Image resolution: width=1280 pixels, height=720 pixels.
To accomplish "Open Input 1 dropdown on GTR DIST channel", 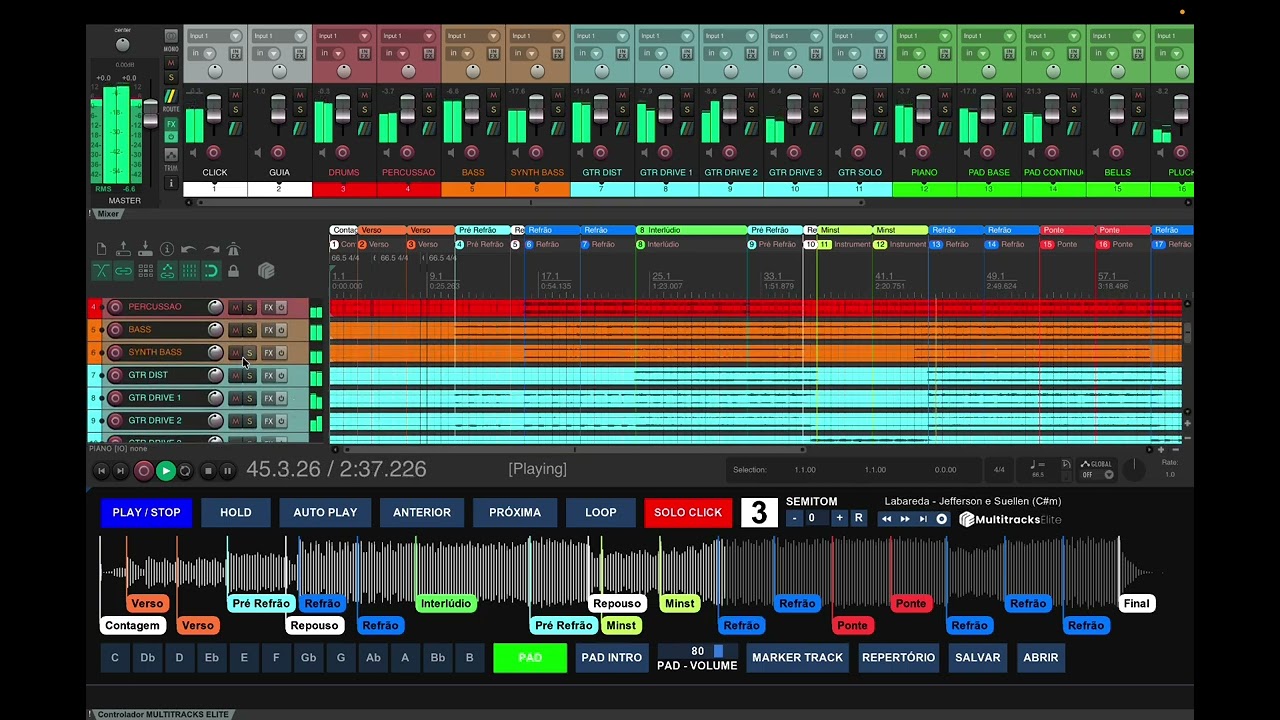I will click(x=601, y=36).
